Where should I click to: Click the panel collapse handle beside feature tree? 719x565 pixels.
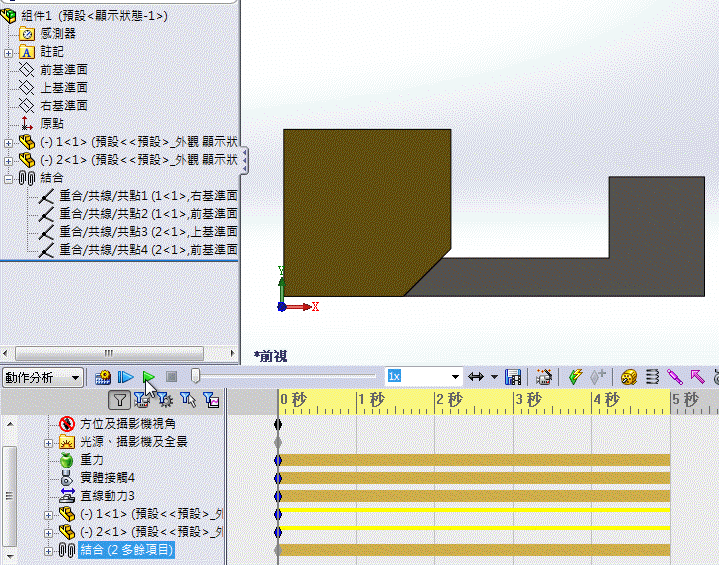(x=244, y=161)
